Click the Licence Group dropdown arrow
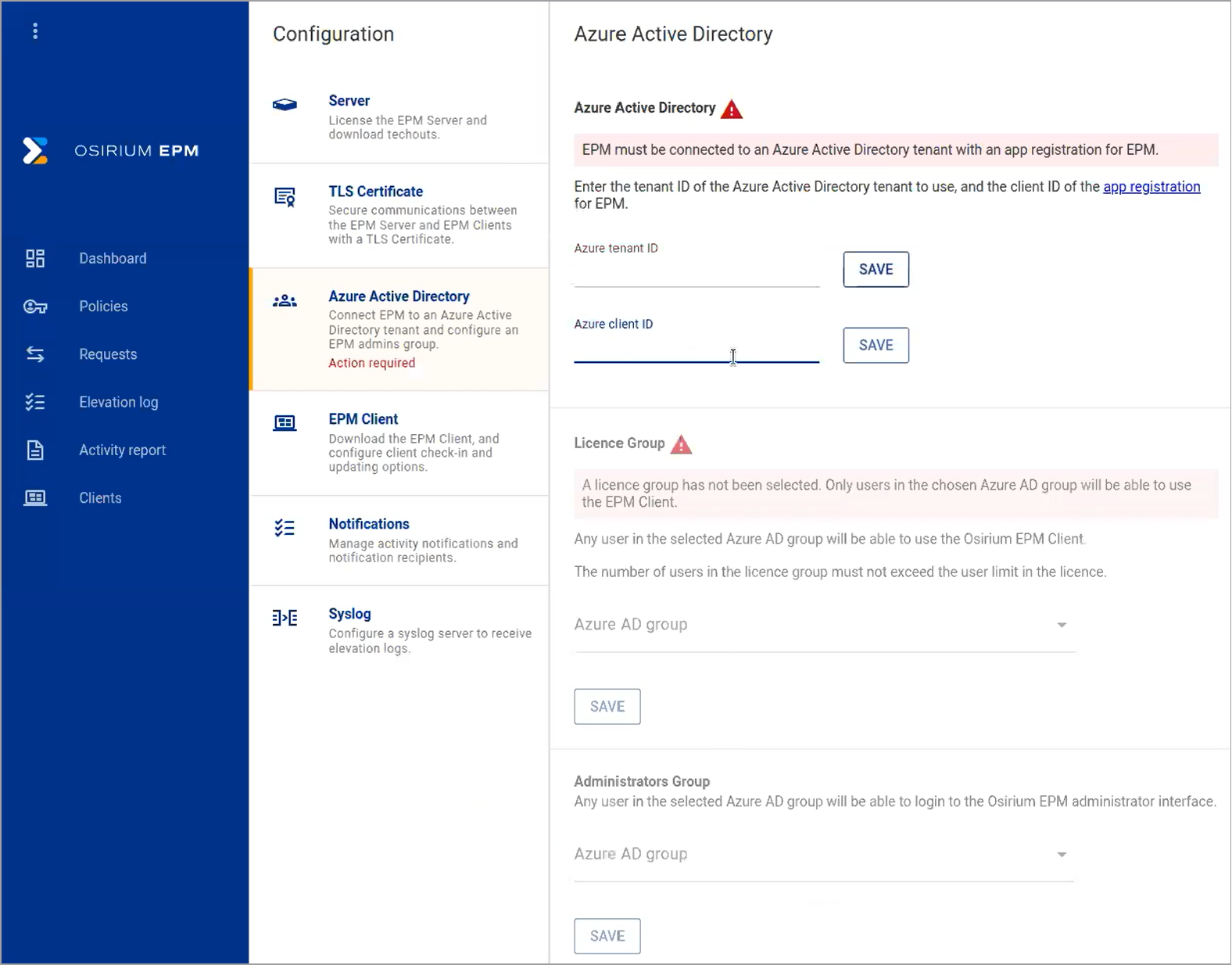1232x965 pixels. [1062, 625]
